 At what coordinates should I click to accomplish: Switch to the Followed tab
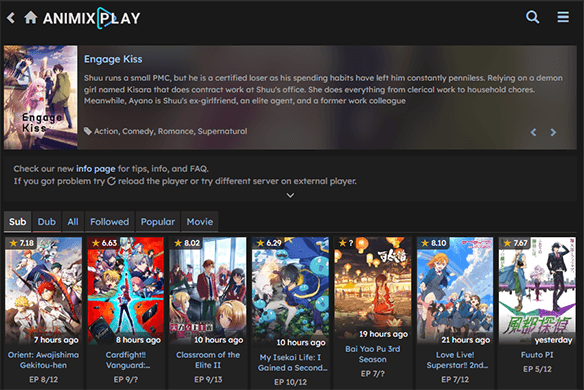[x=110, y=222]
